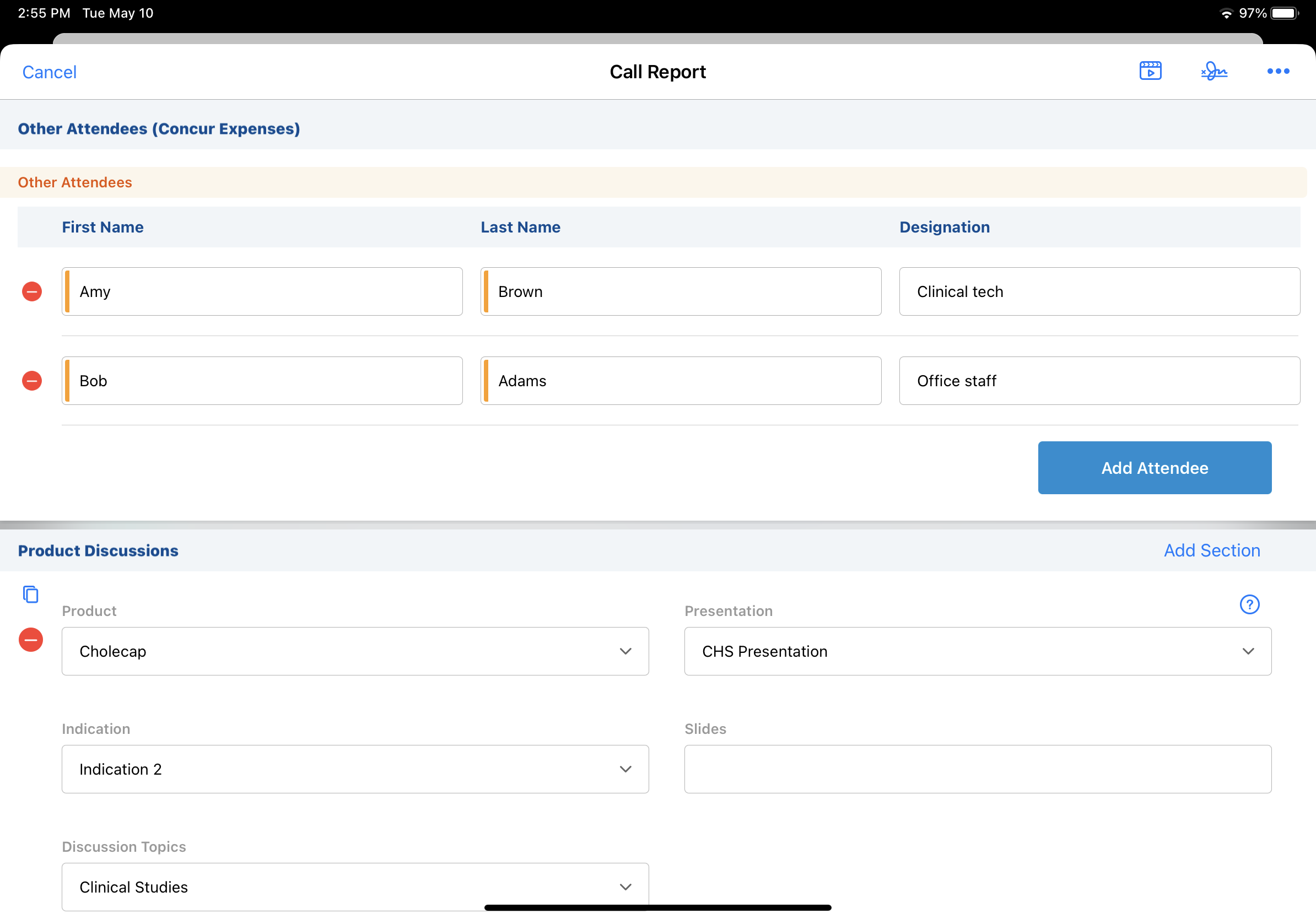Open Discussion Topics dropdown Clinical Studies
1316x919 pixels.
coord(355,886)
